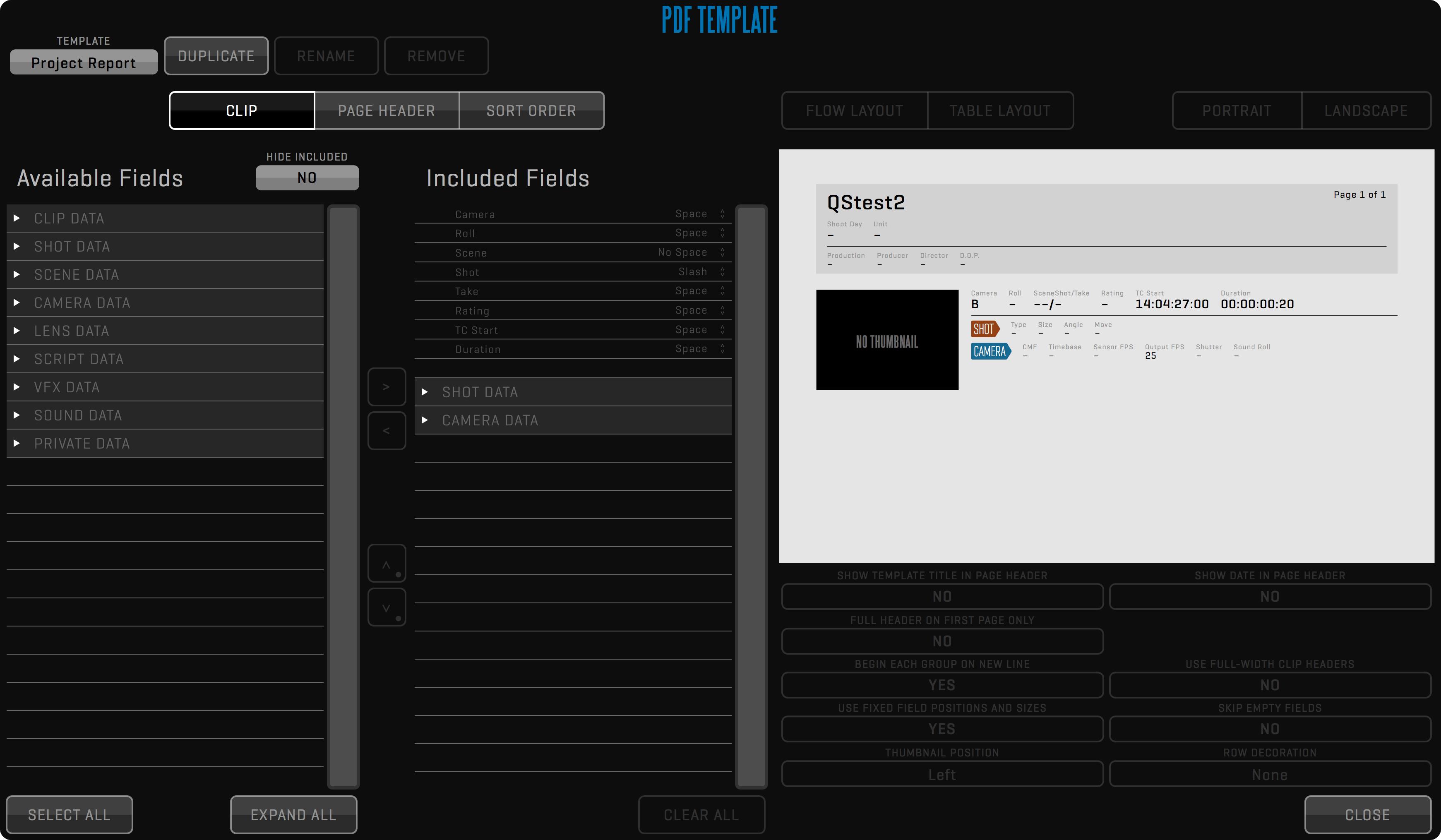The image size is (1441, 840).
Task: Click the EXPAND ALL button
Action: pyautogui.click(x=293, y=814)
